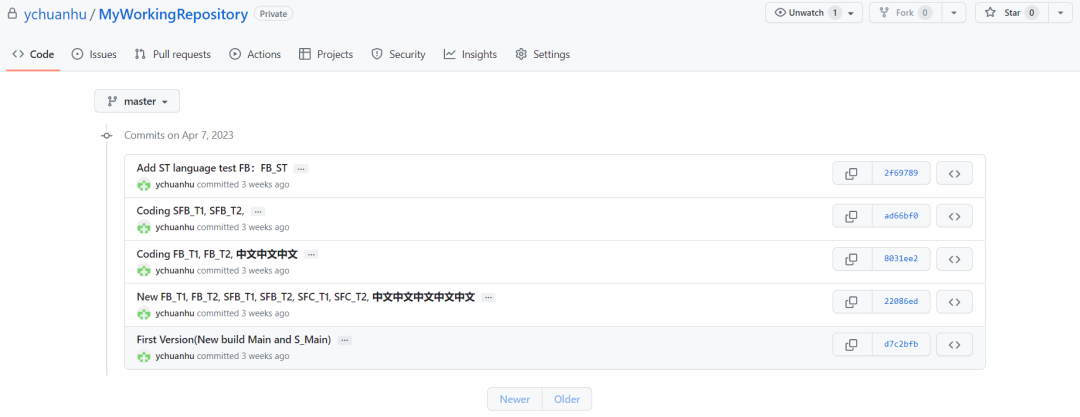Copy full SHA for commit d7c2bfb

tap(851, 344)
